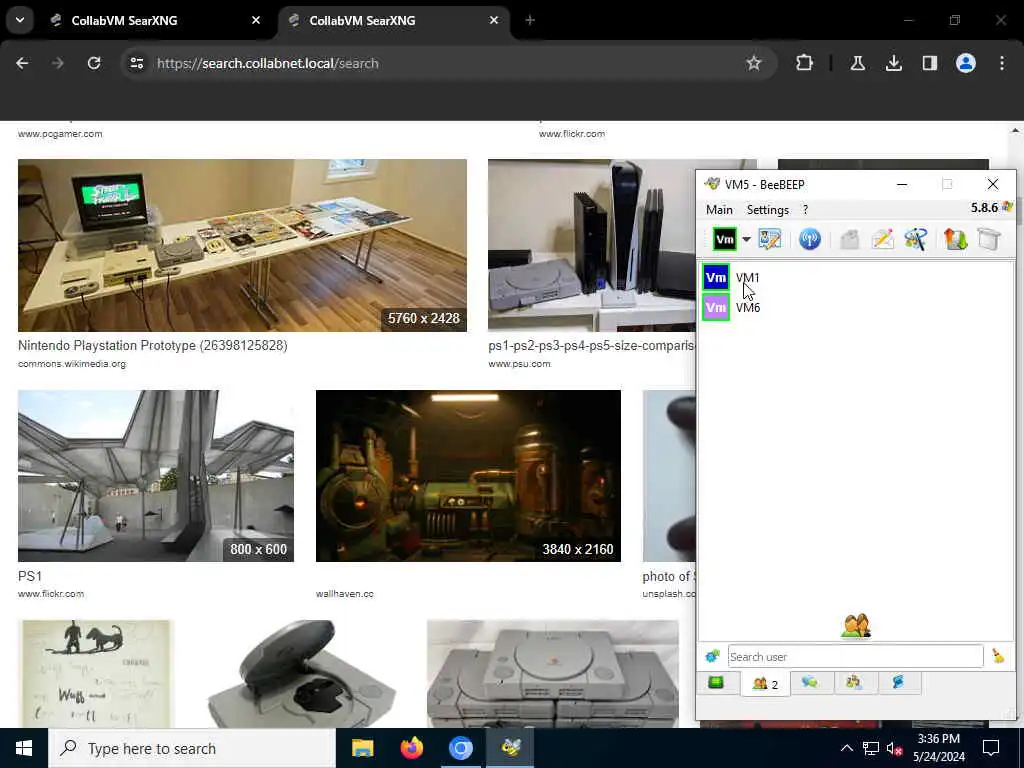The width and height of the screenshot is (1024, 768).
Task: Click the two-people users icon above Search user
Action: (856, 626)
